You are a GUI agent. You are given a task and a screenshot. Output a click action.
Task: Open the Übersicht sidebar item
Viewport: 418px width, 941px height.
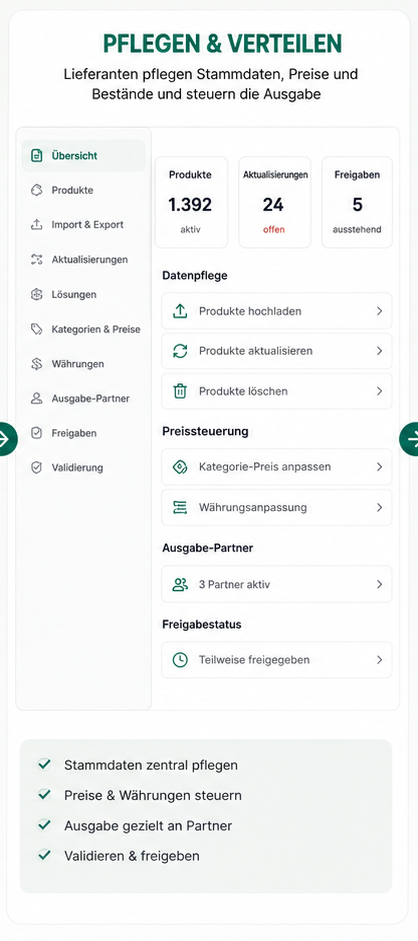point(83,156)
